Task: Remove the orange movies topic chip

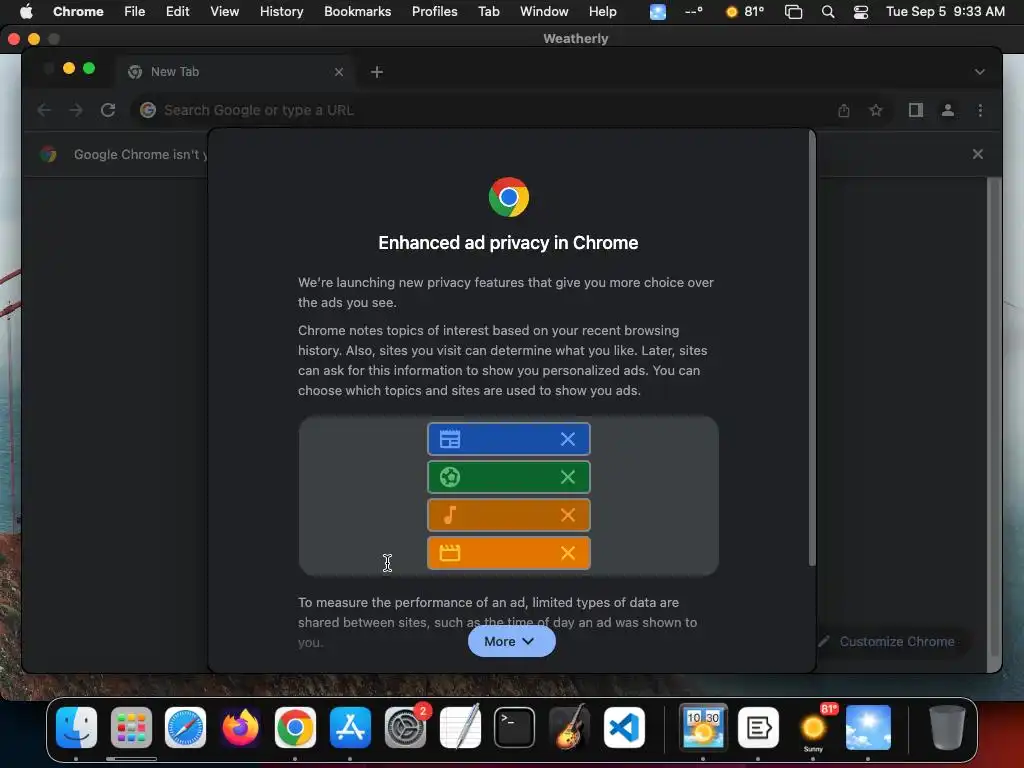Action: coord(568,553)
